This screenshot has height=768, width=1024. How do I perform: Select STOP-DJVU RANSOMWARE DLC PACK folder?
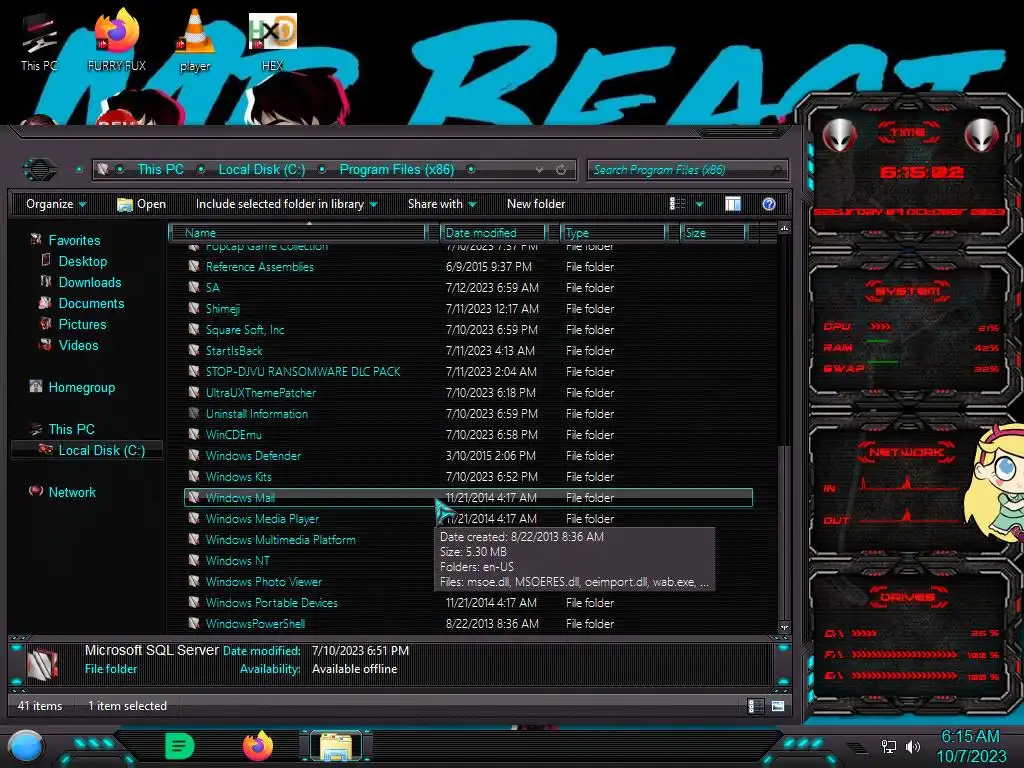(x=303, y=372)
